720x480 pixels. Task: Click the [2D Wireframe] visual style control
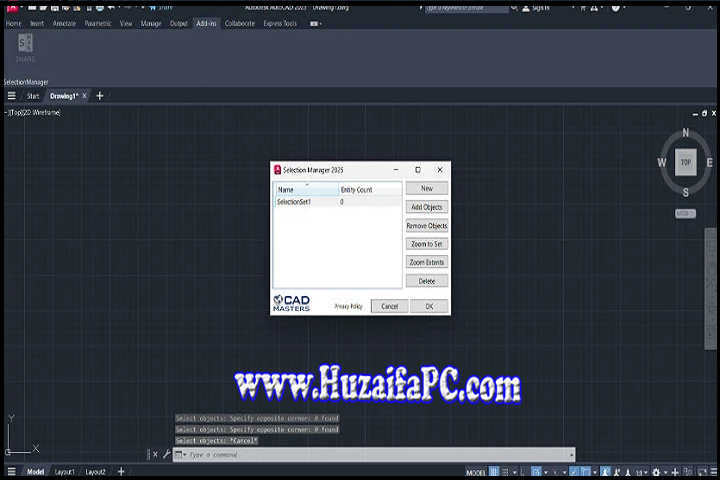tap(41, 113)
